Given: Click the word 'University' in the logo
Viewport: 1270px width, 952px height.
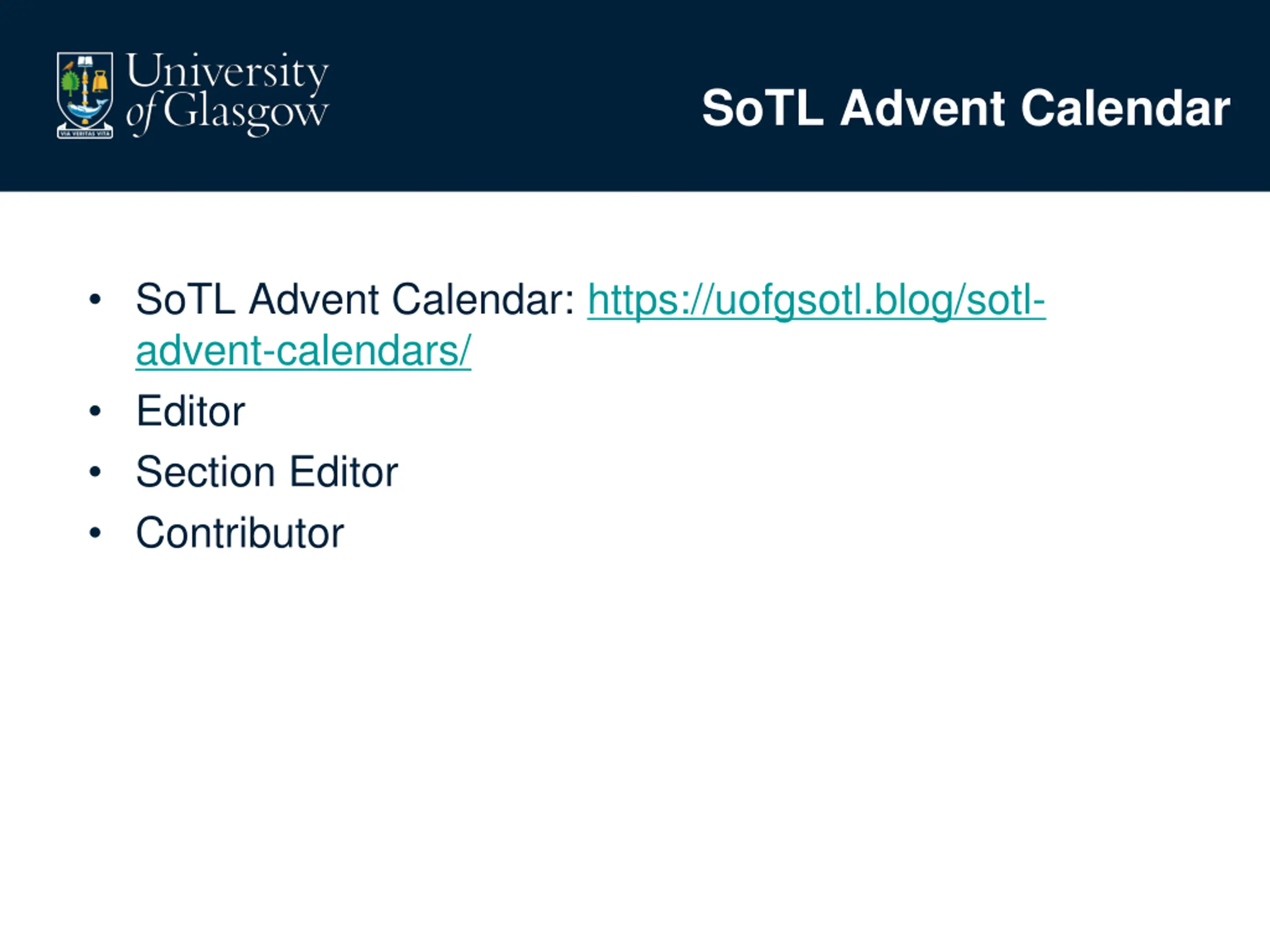Looking at the screenshot, I should (227, 73).
